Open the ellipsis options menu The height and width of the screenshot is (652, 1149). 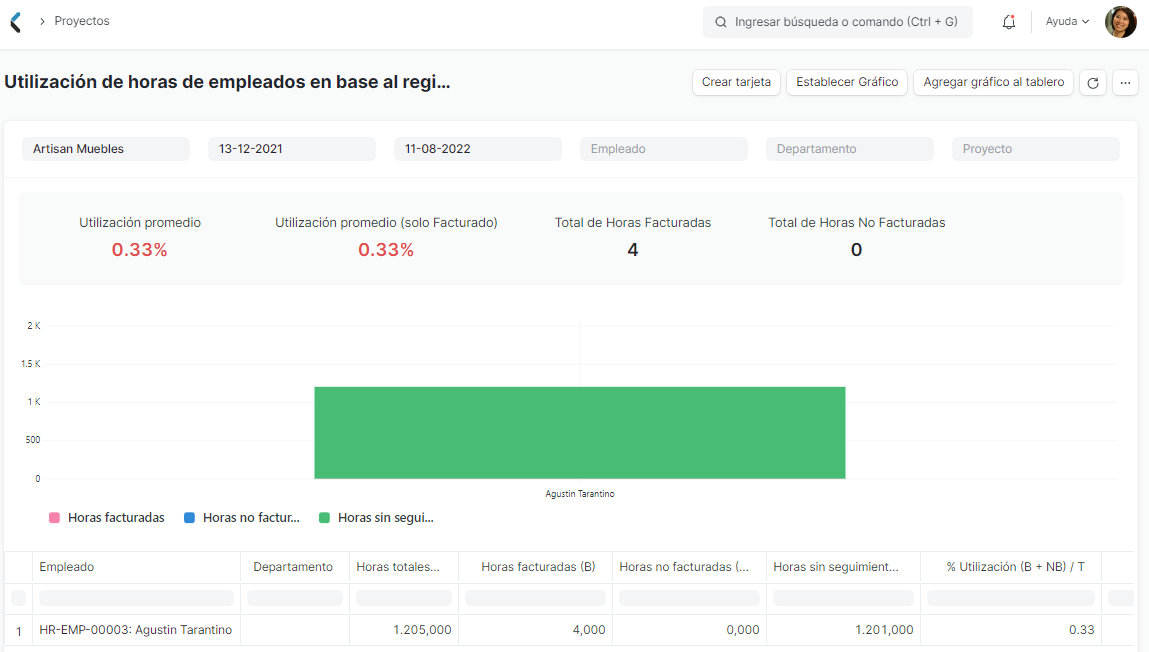1126,82
